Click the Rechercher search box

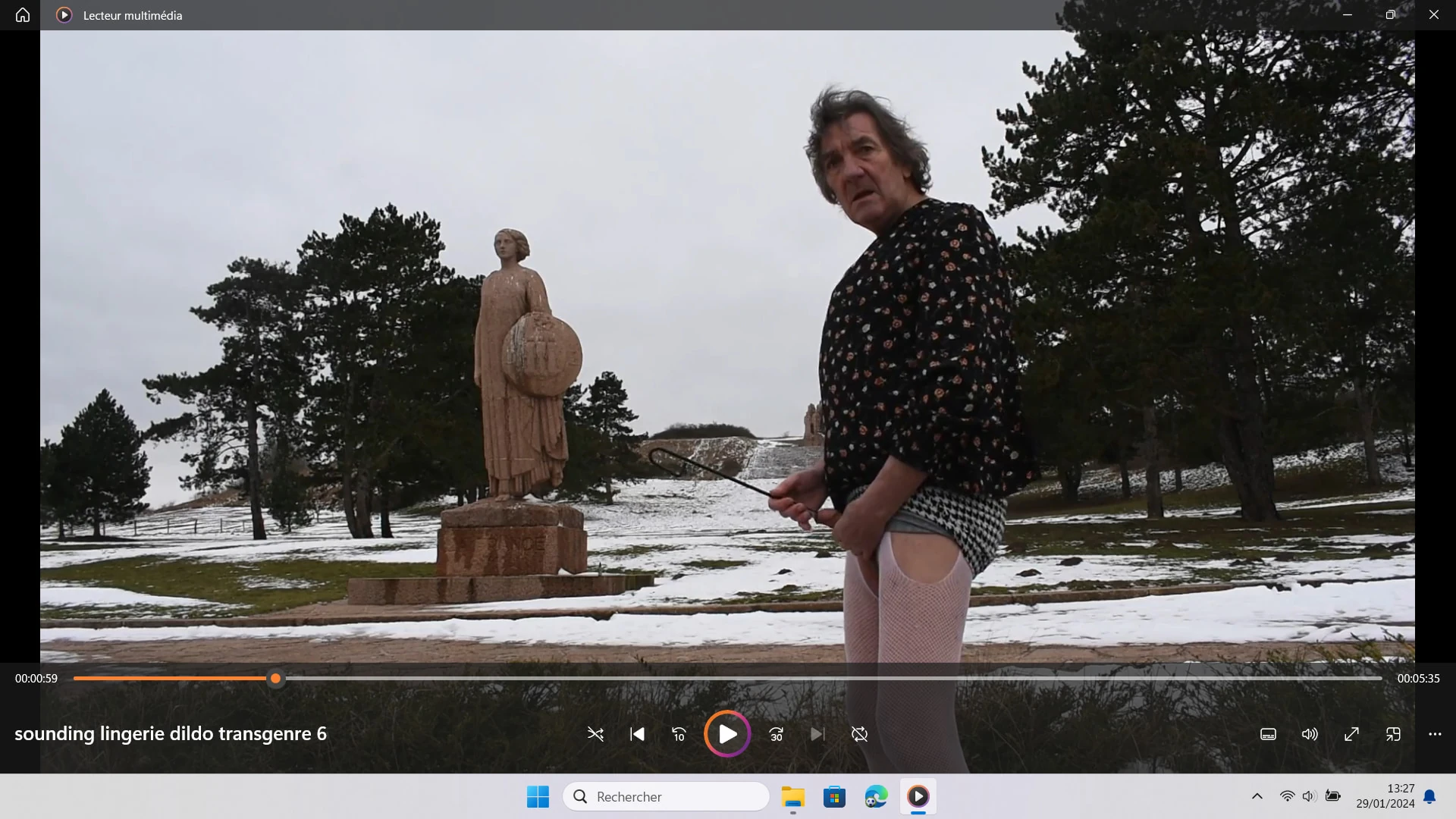point(666,796)
